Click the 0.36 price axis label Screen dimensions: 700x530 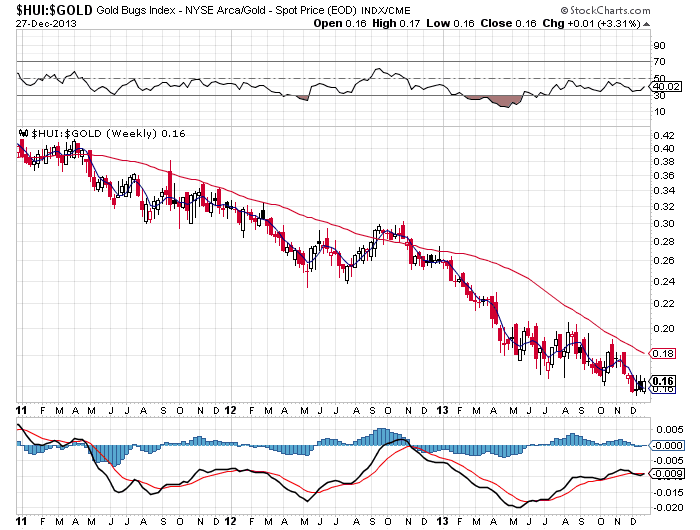click(664, 176)
